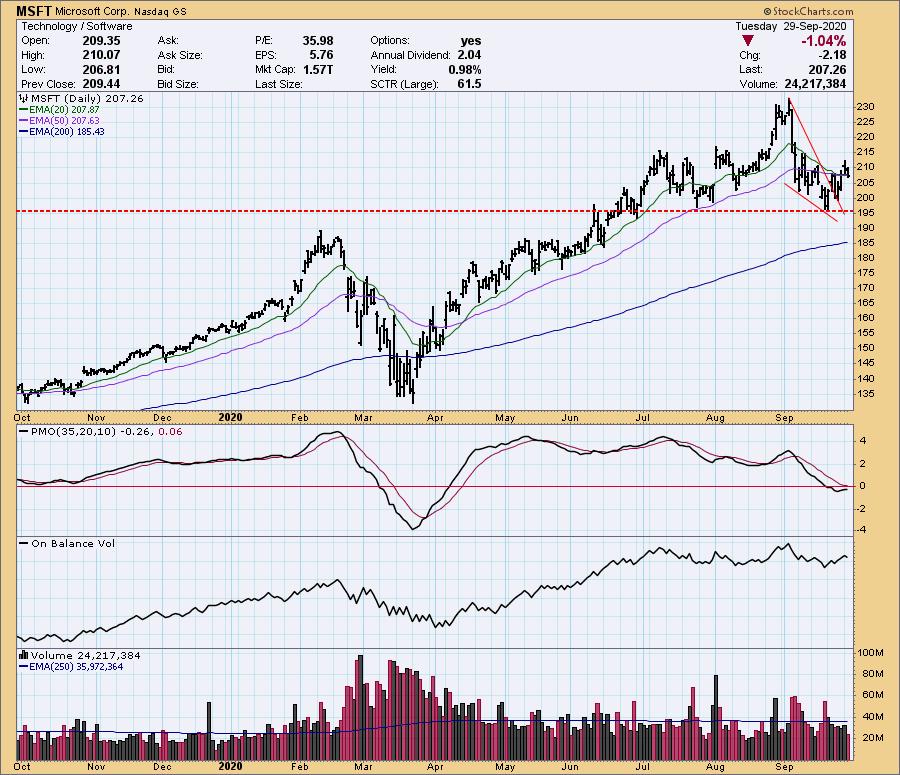The width and height of the screenshot is (900, 775).
Task: Click the StockCharts.com copyright label
Action: [808, 11]
